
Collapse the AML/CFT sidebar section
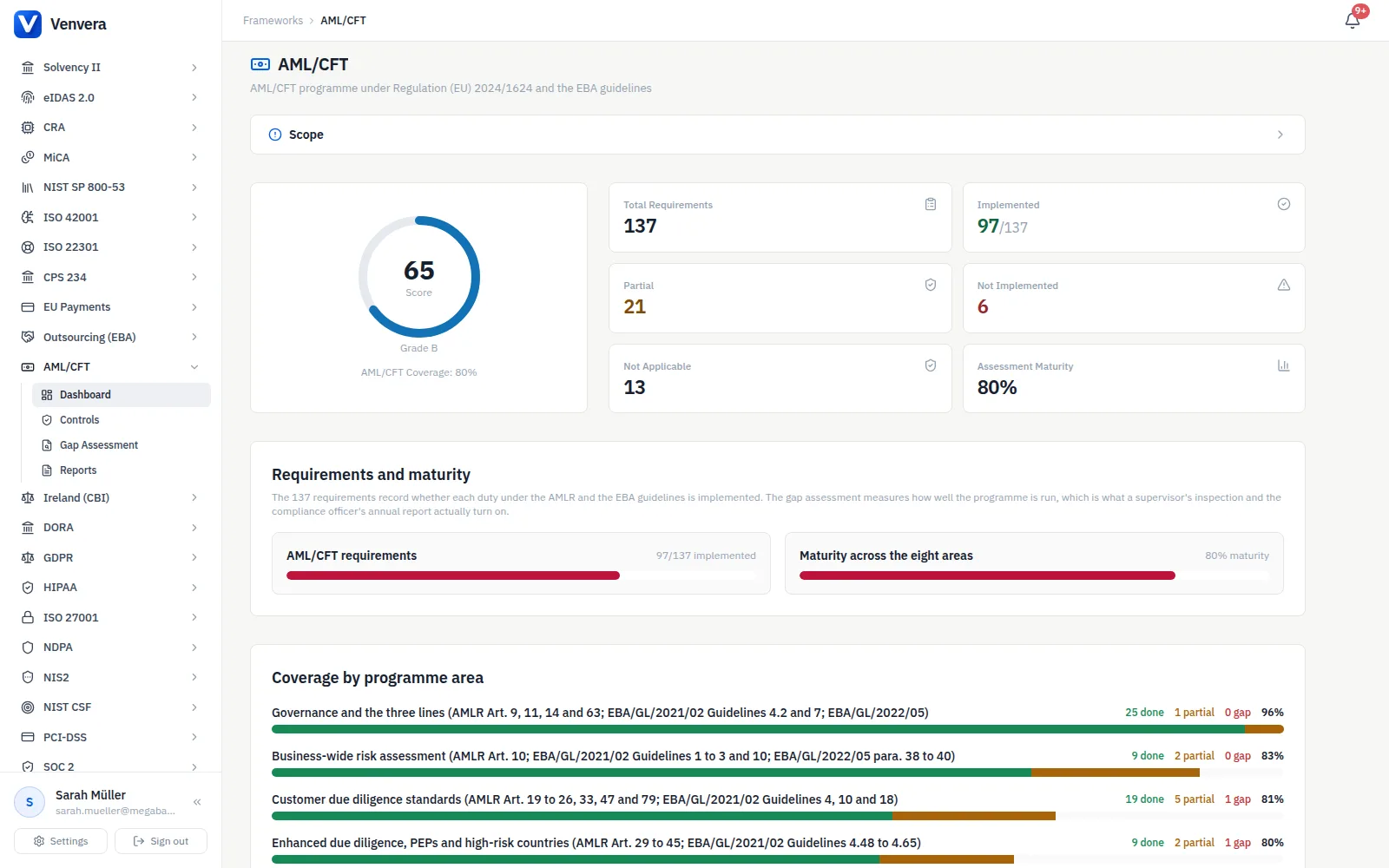tap(194, 367)
